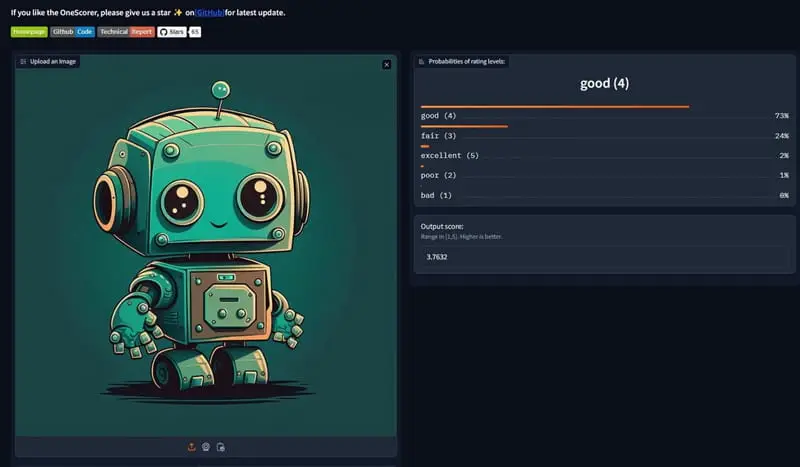Click the star count badge showing 65
800x467 pixels.
(x=195, y=32)
